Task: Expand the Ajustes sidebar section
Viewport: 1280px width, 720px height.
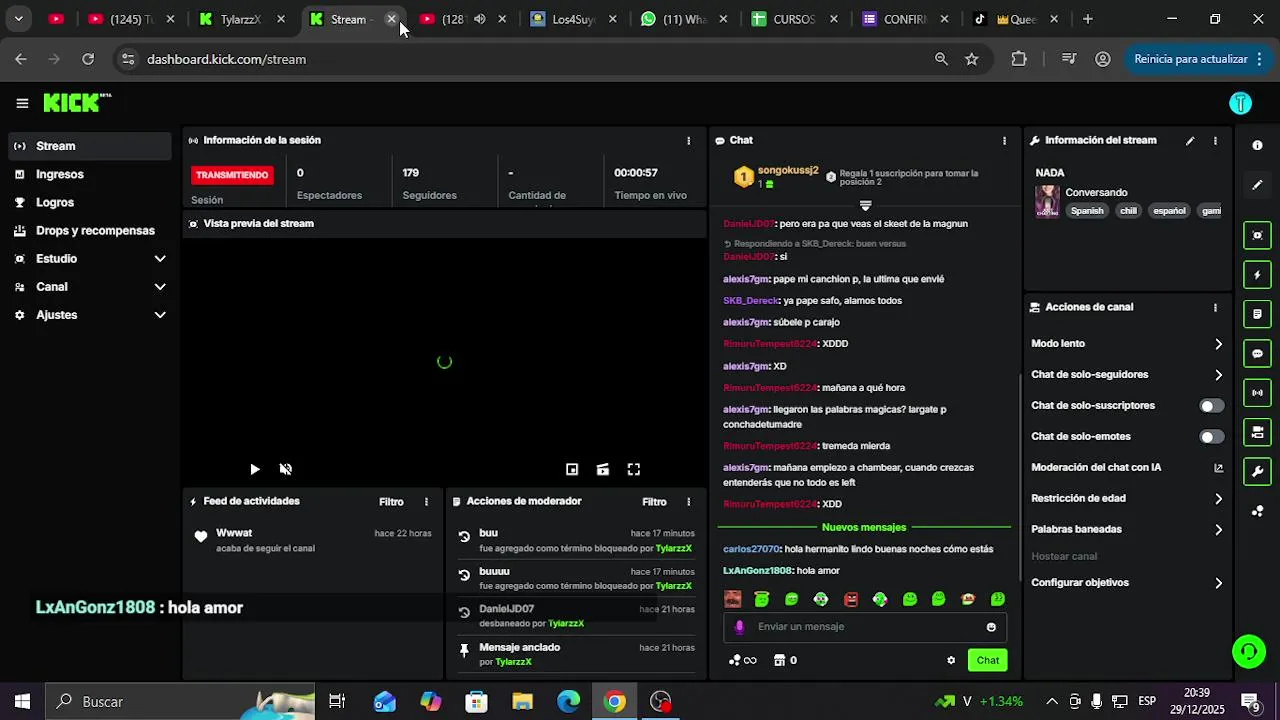Action: 90,315
